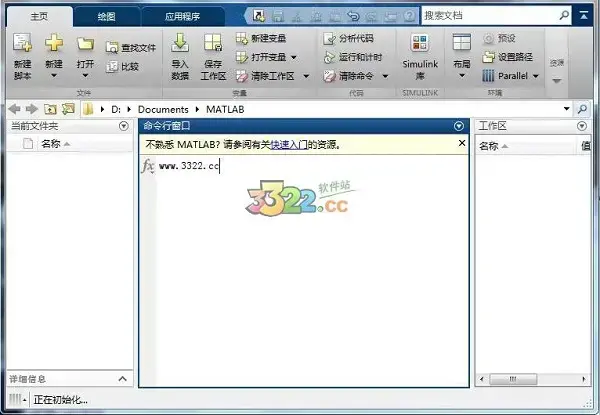Open a file with 打开 folder icon
This screenshot has width=600, height=415.
(x=85, y=44)
